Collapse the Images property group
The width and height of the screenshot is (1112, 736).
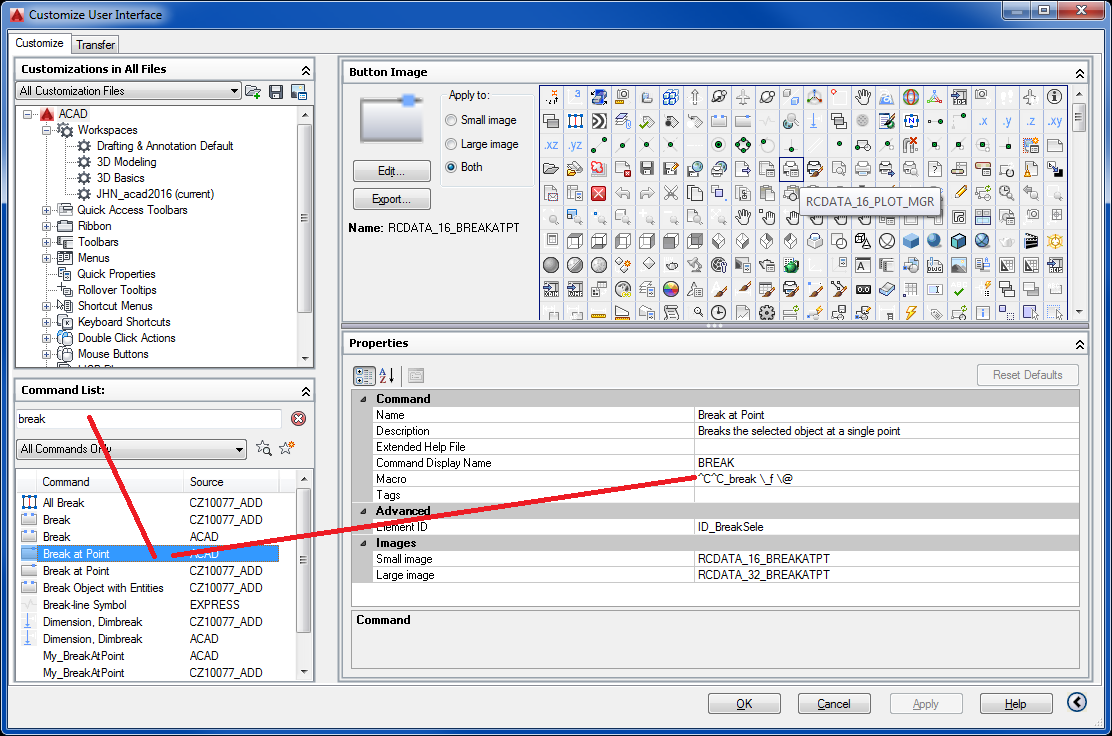[363, 544]
